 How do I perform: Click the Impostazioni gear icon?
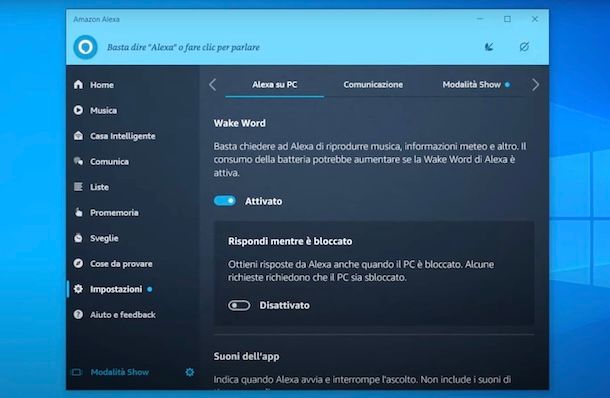pos(78,289)
